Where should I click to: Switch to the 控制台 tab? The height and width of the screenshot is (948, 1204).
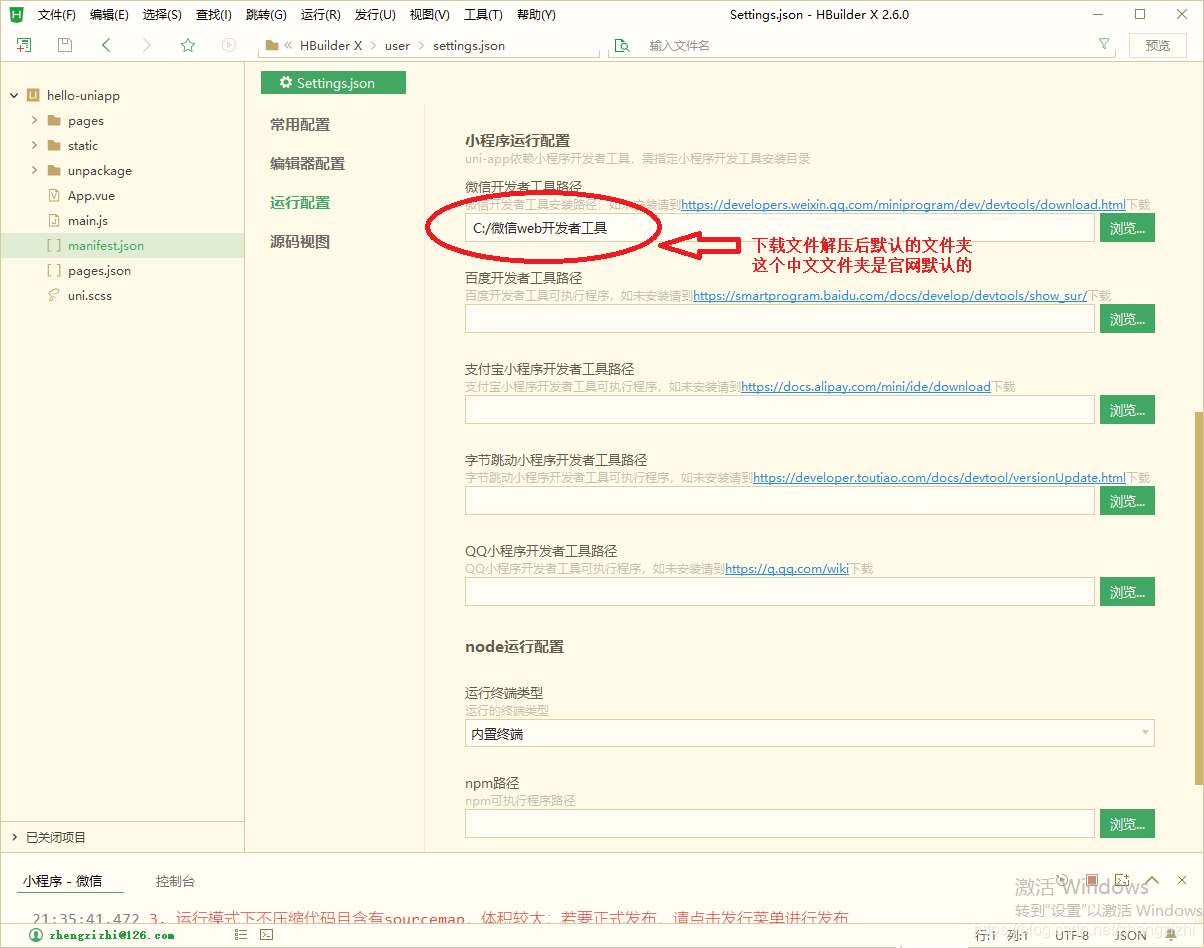click(174, 880)
